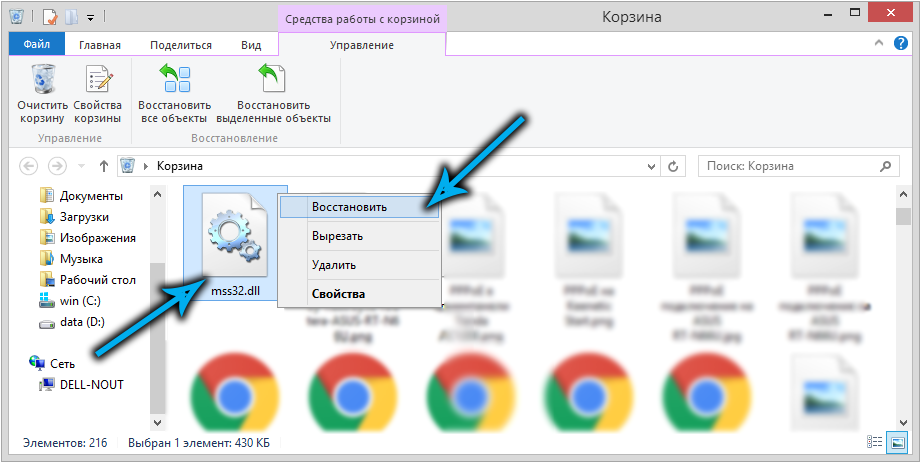
Task: Choose Удалить in the context menu
Action: tap(359, 265)
